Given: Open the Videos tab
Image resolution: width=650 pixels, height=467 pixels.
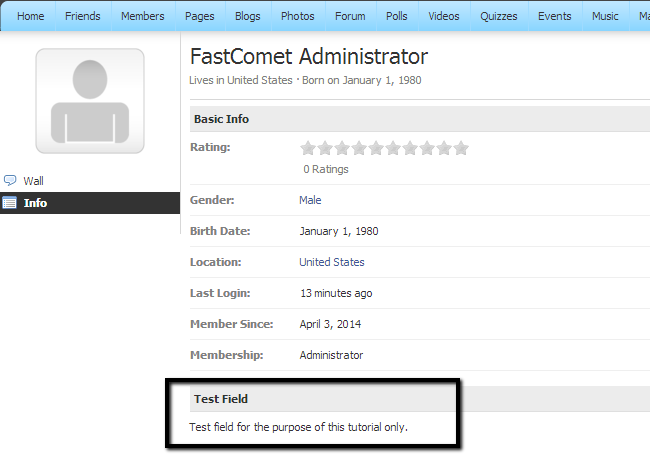Looking at the screenshot, I should click(x=444, y=16).
